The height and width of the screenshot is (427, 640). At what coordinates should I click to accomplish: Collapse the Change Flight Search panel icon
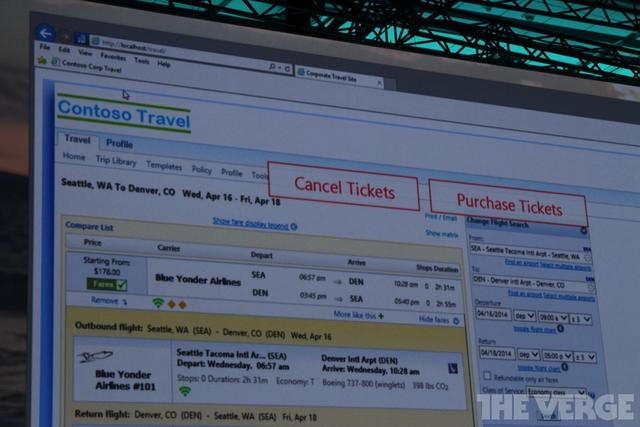click(x=584, y=231)
